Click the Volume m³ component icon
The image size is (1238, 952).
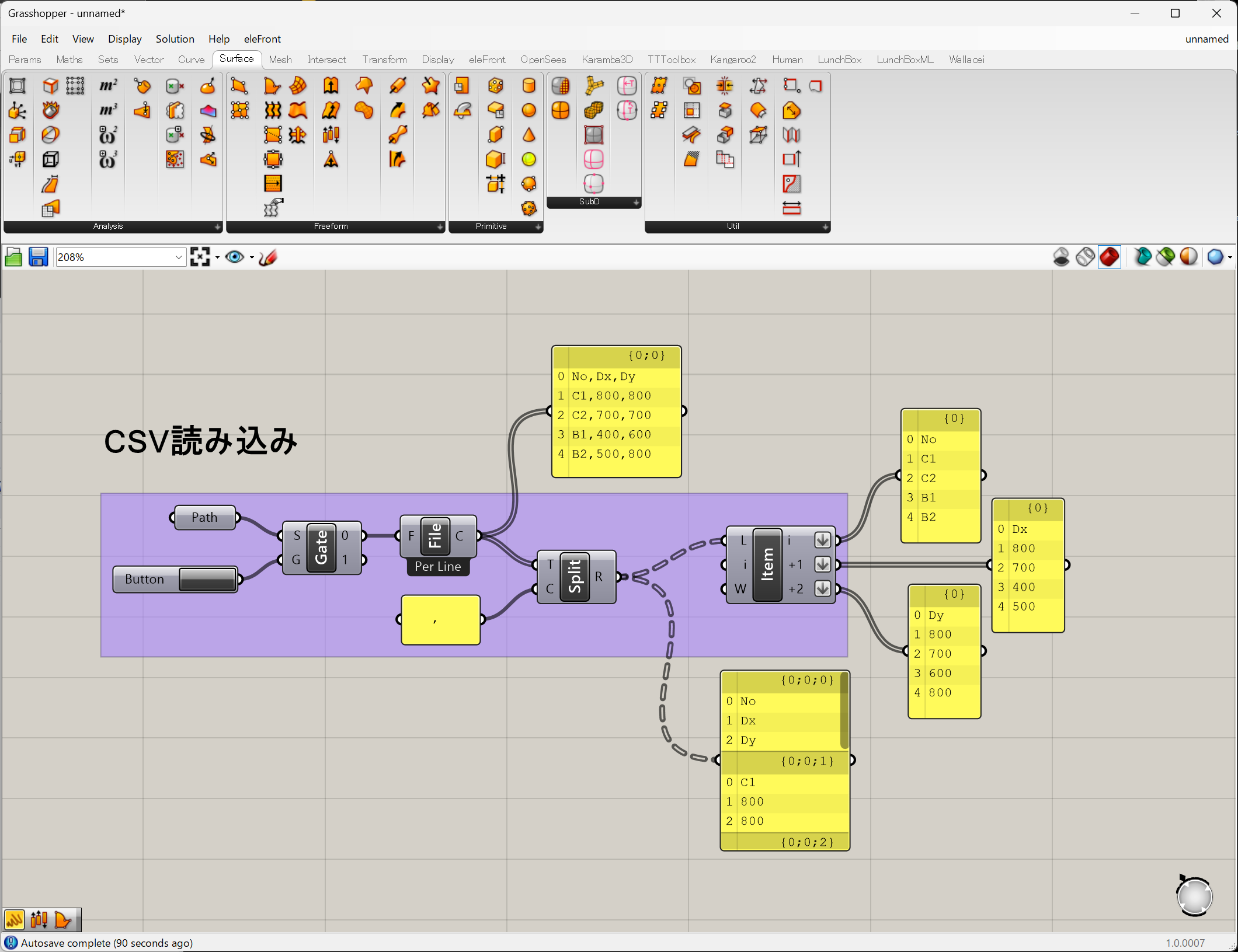(x=108, y=110)
